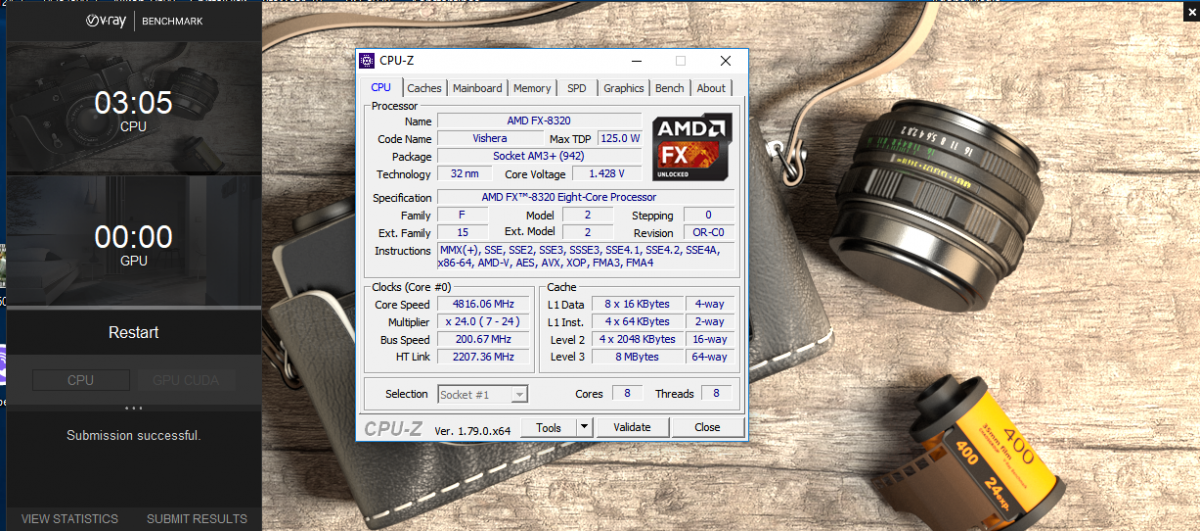This screenshot has width=1200, height=531.
Task: Open the Mainboard tab
Action: 477,88
